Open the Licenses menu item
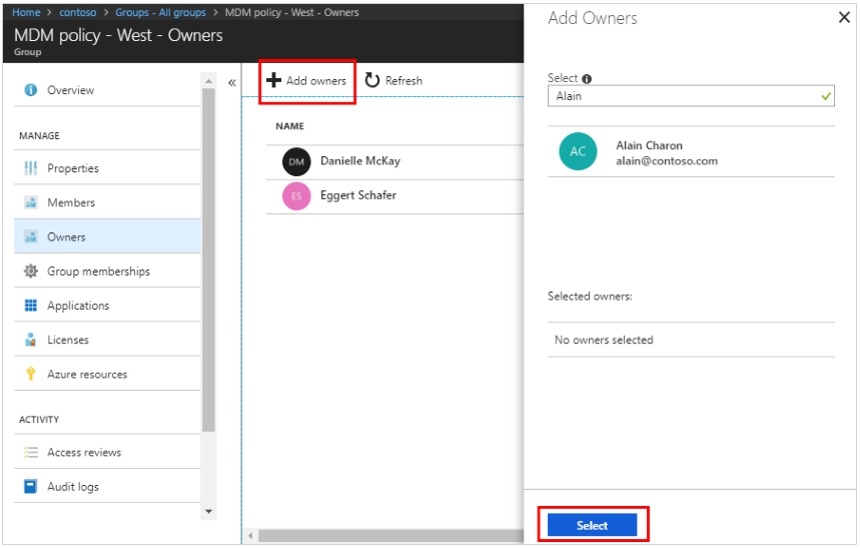Image resolution: width=860 pixels, height=548 pixels. (x=68, y=340)
